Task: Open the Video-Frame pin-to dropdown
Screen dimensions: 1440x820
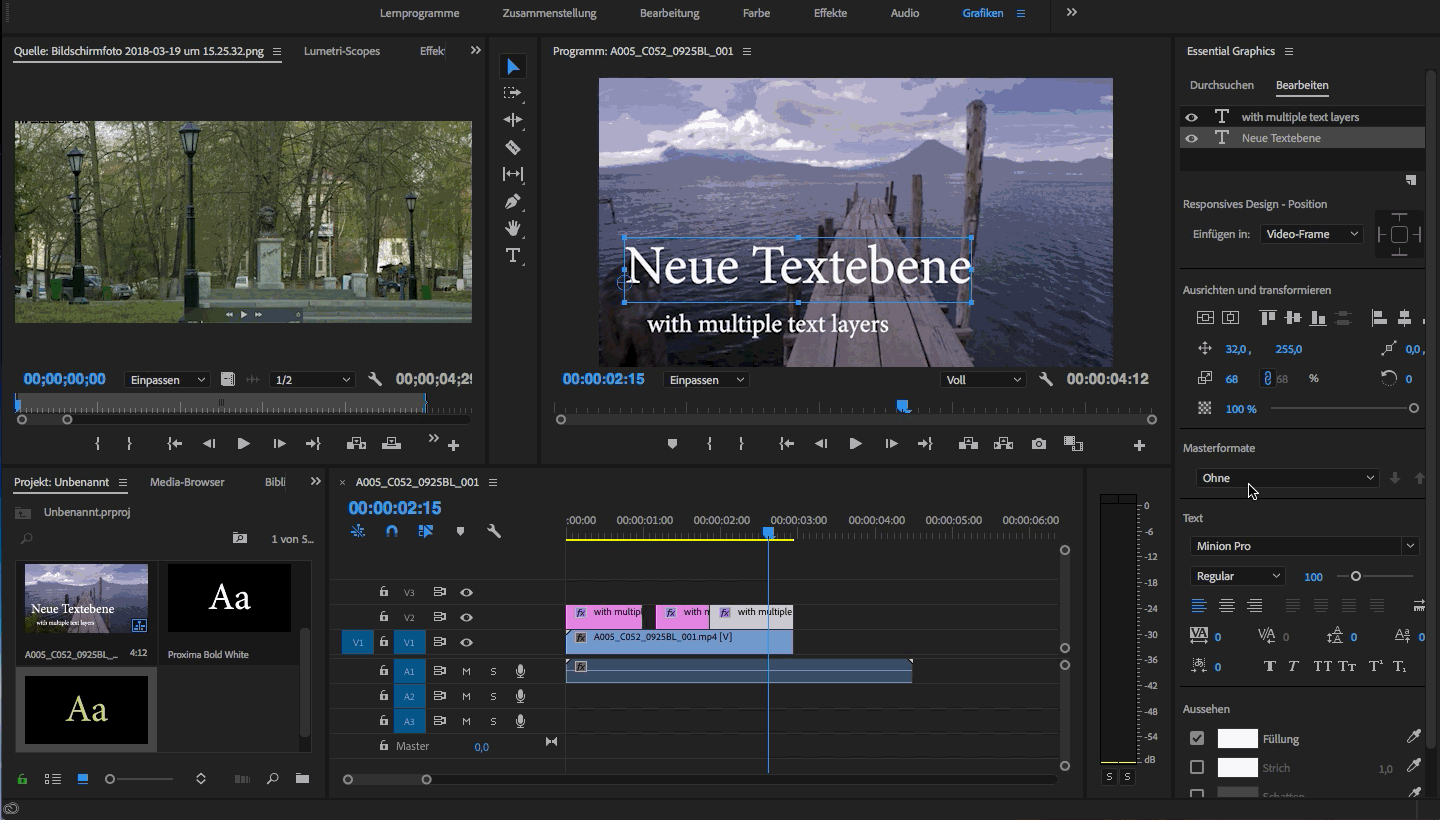Action: [x=1310, y=234]
